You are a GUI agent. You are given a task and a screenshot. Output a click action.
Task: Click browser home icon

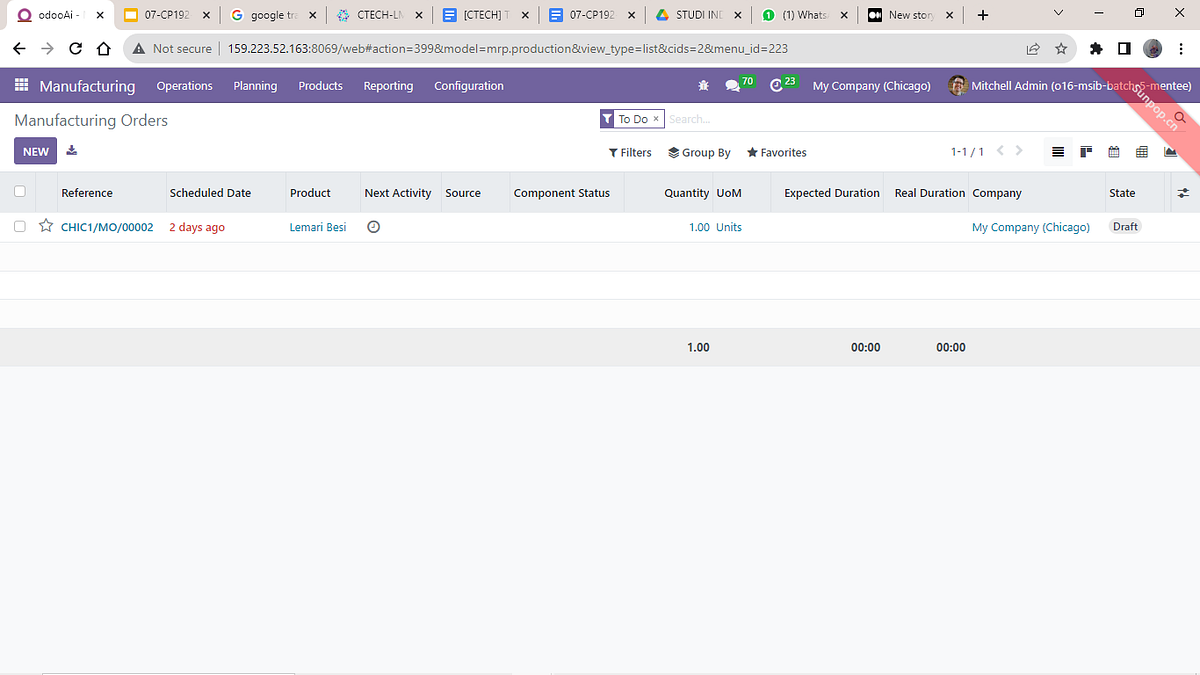pos(103,48)
